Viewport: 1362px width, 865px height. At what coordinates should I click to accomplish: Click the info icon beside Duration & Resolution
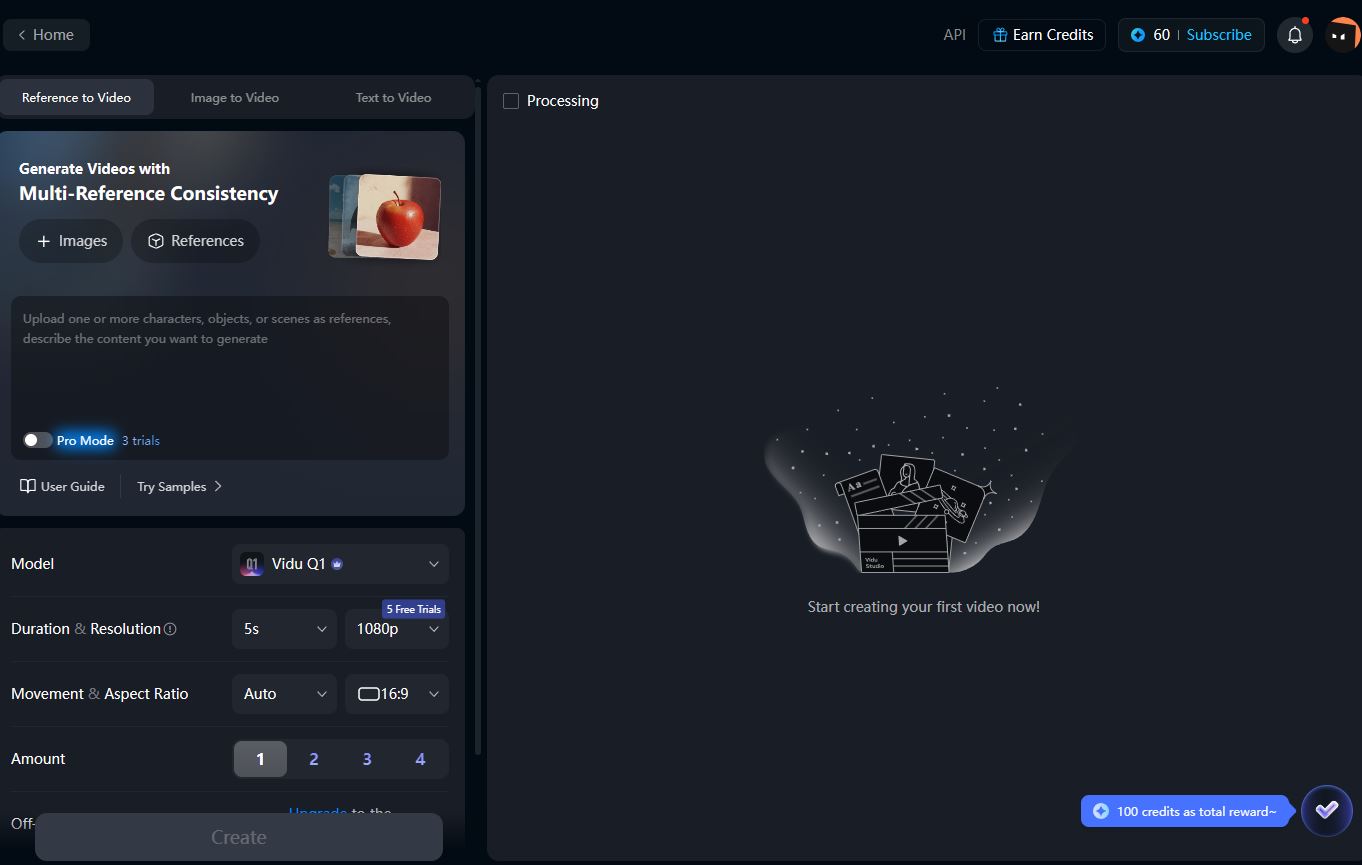coord(170,629)
